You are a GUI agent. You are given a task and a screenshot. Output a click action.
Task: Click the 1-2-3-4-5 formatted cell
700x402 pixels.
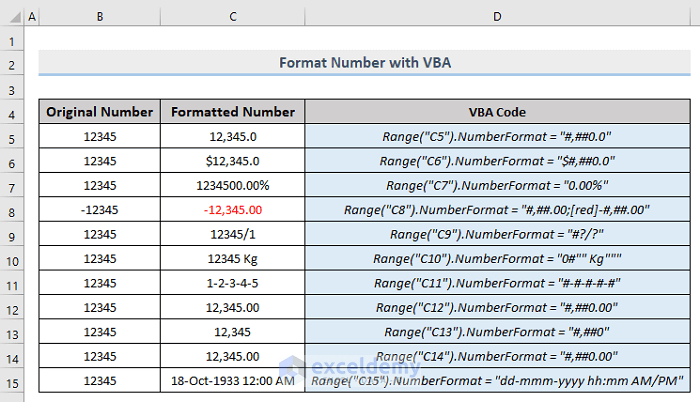232,283
